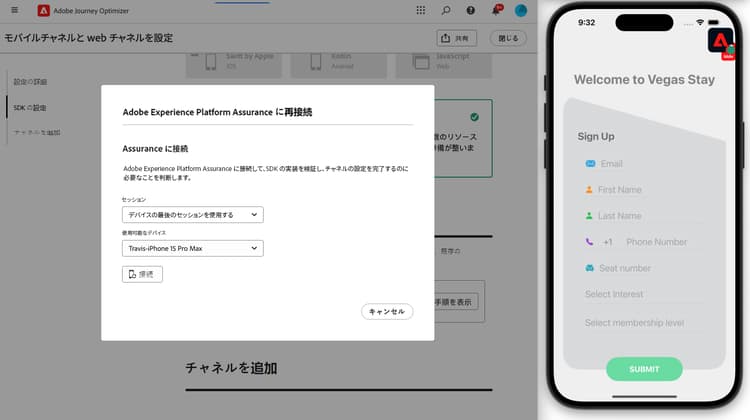Click the Assurance に接続 subheading
This screenshot has width=750, height=420.
click(155, 149)
